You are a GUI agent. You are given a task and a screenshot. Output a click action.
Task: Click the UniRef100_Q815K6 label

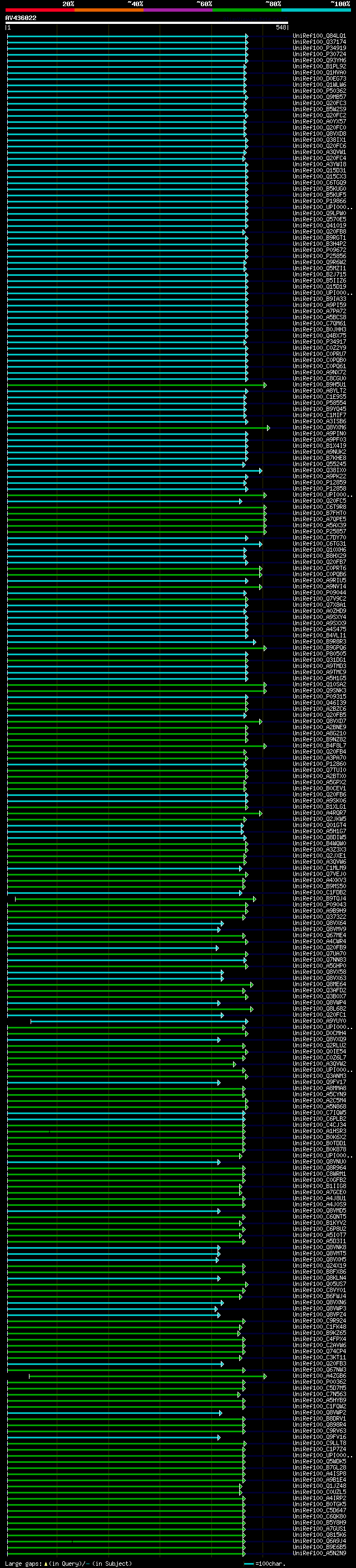pos(319,1535)
